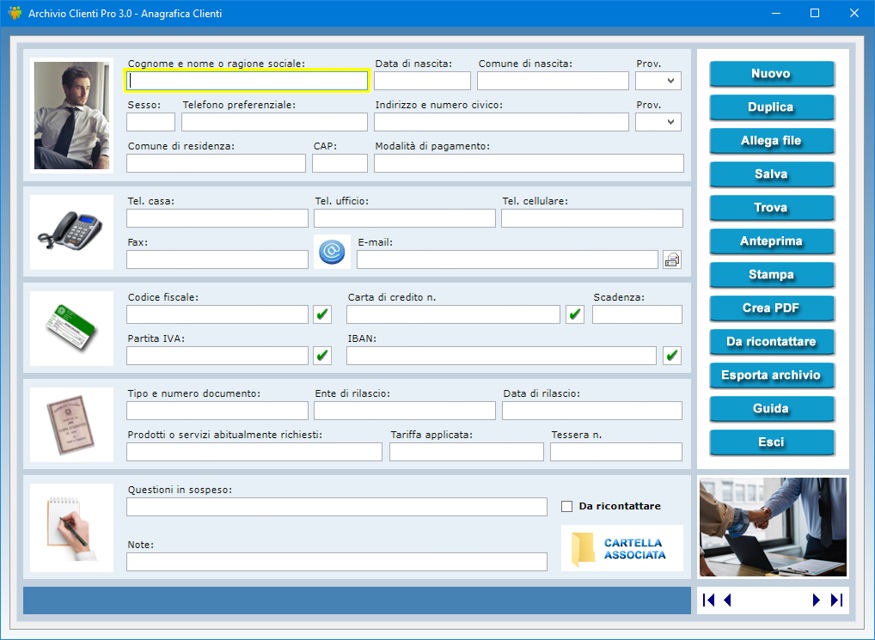875x640 pixels.
Task: Focus the Tel. cellulare field
Action: pos(592,218)
